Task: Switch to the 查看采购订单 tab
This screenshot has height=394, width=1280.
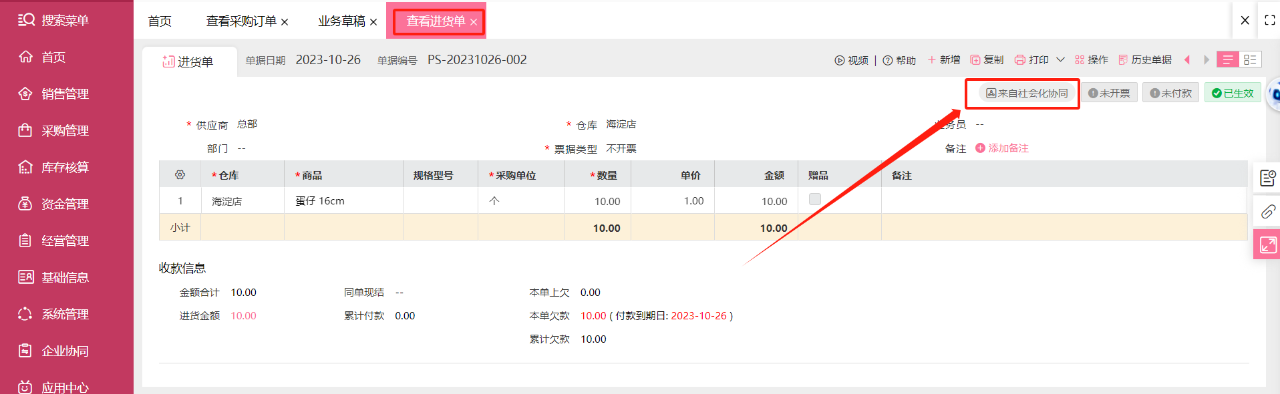Action: pos(242,20)
